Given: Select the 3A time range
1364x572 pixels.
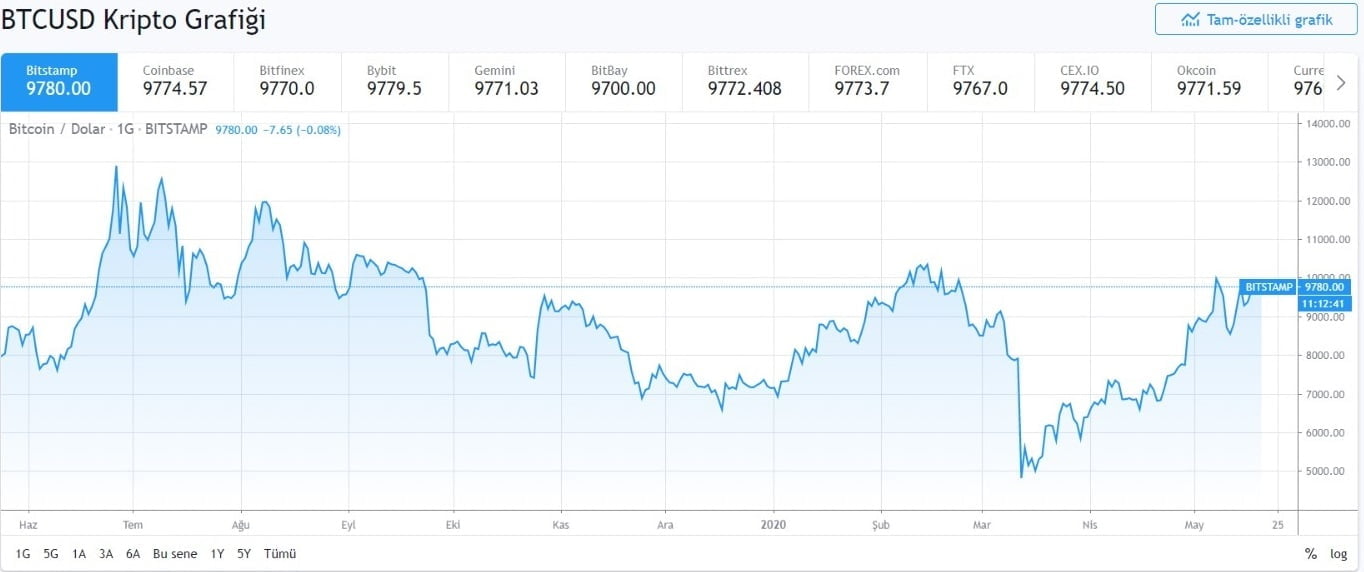Looking at the screenshot, I should (106, 553).
